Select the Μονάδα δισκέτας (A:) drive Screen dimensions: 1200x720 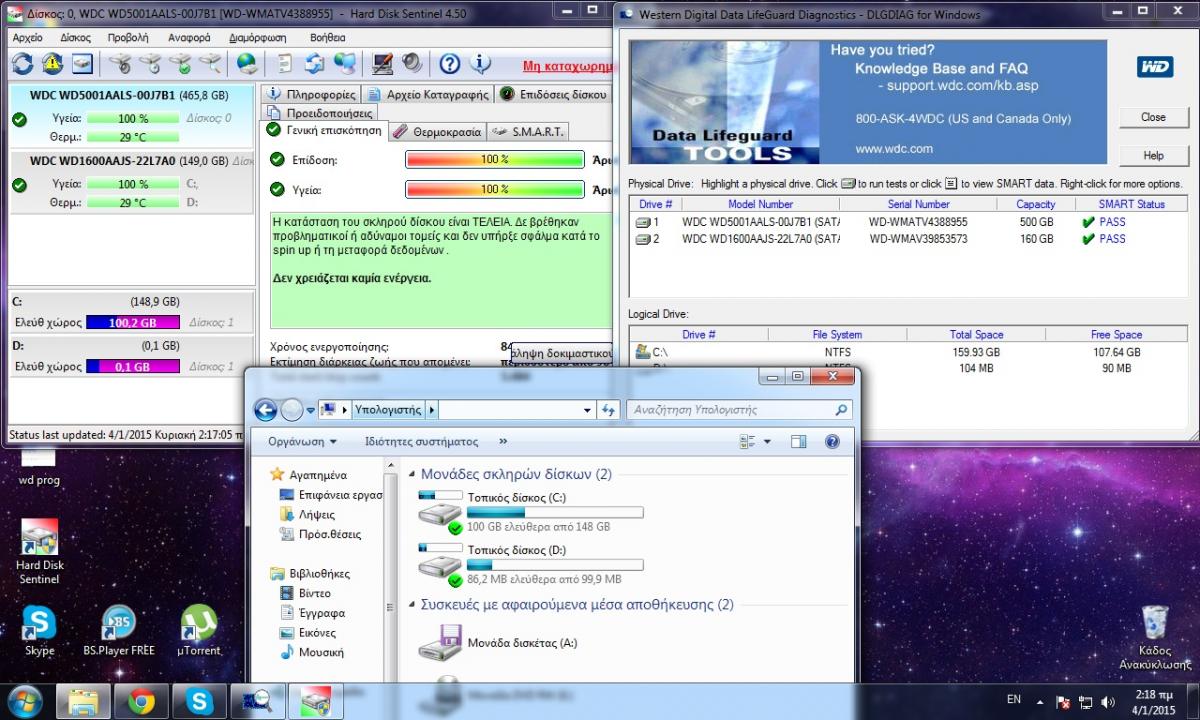tap(498, 643)
